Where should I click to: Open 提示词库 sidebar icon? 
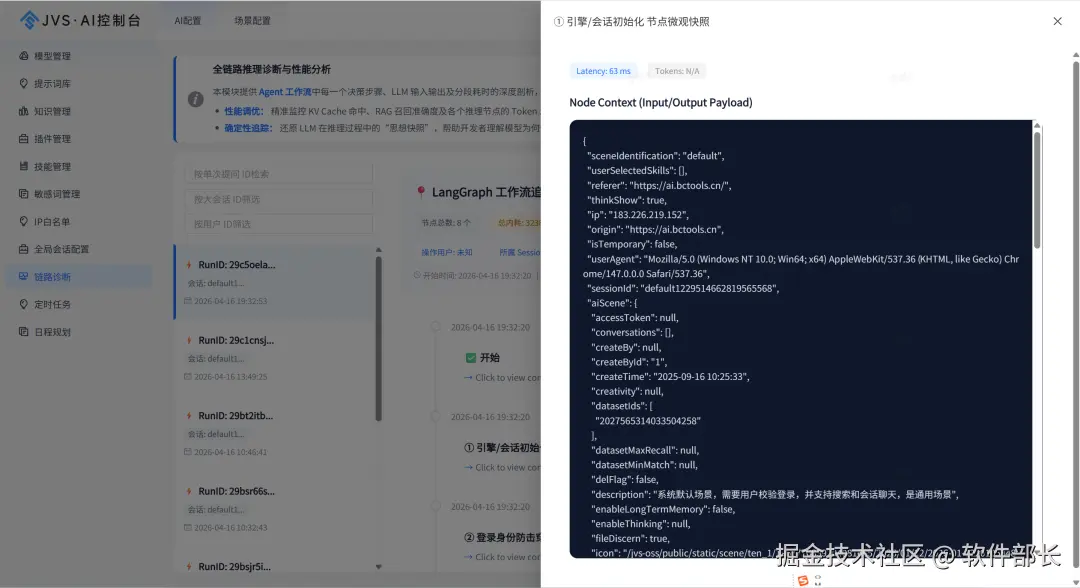click(x=23, y=83)
